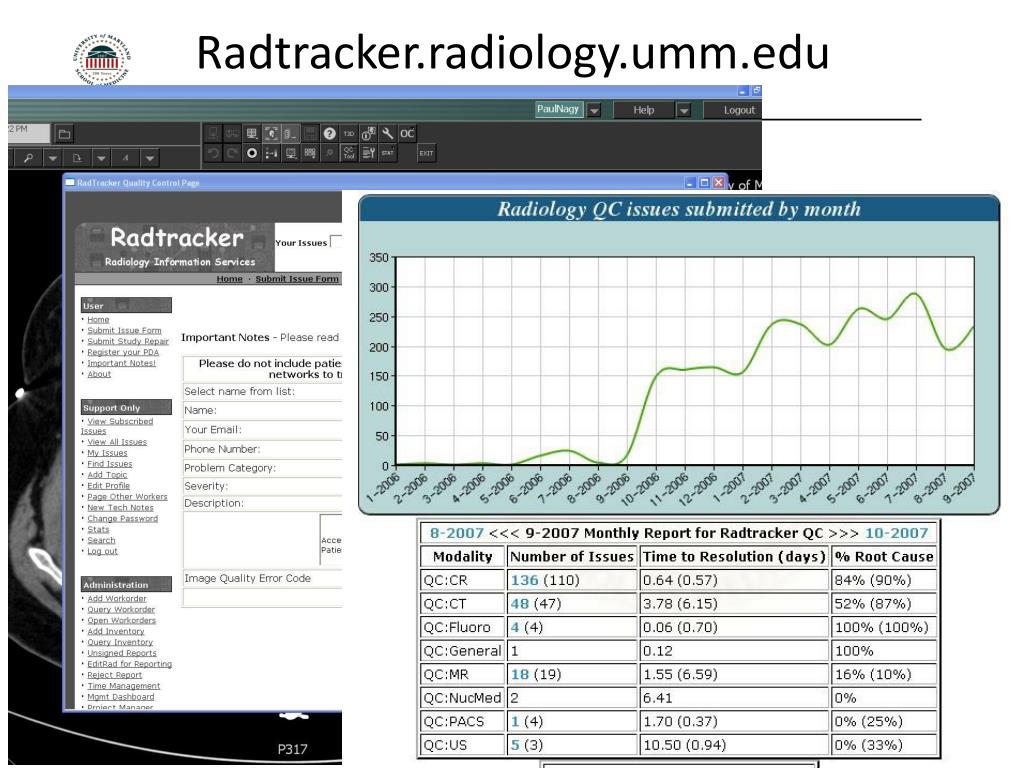This screenshot has width=1024, height=768.
Task: Expand the arrow beside the magnifier icon
Action: (x=53, y=158)
